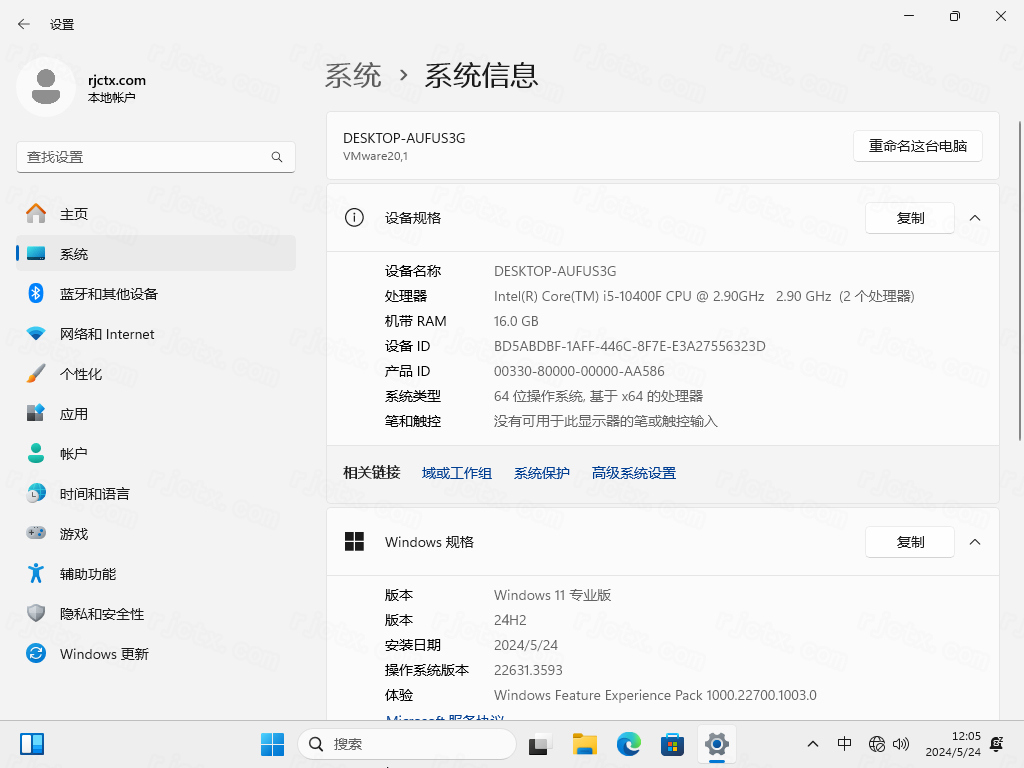This screenshot has height=768, width=1024.
Task: Open the Home (主页) house icon
Action: [36, 214]
